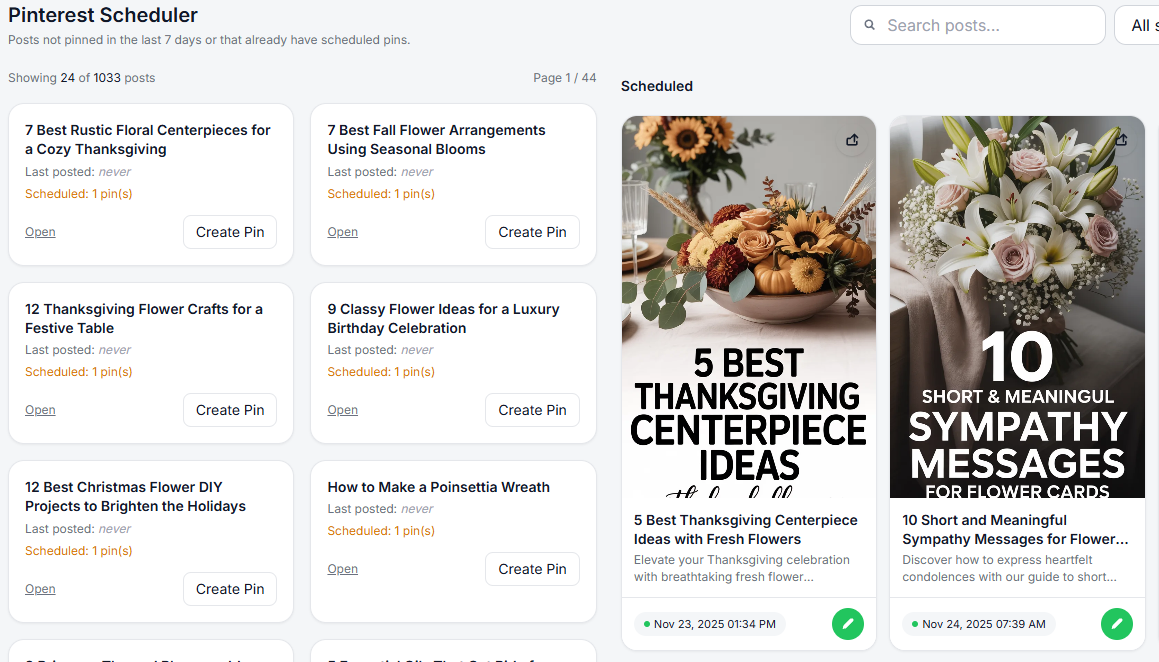This screenshot has width=1159, height=662.
Task: Create Pin for Poinsettia Wreath post
Action: coord(532,568)
